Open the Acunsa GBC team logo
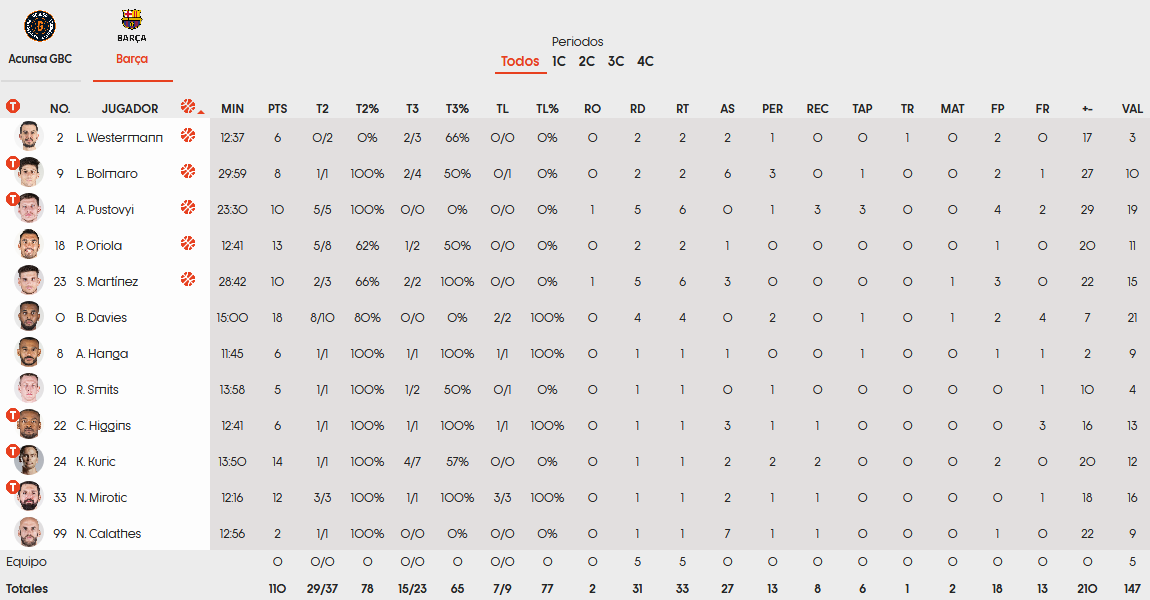 point(40,26)
